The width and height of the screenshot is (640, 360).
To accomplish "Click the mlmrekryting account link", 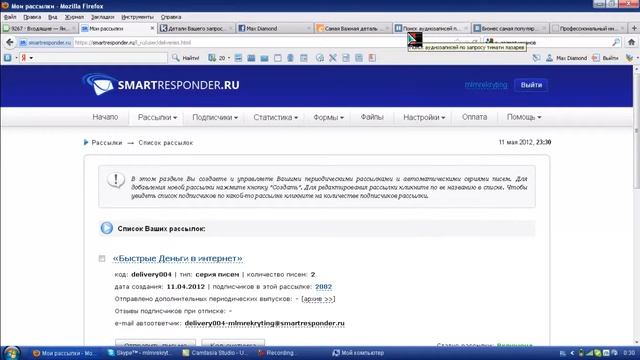I will coord(486,85).
